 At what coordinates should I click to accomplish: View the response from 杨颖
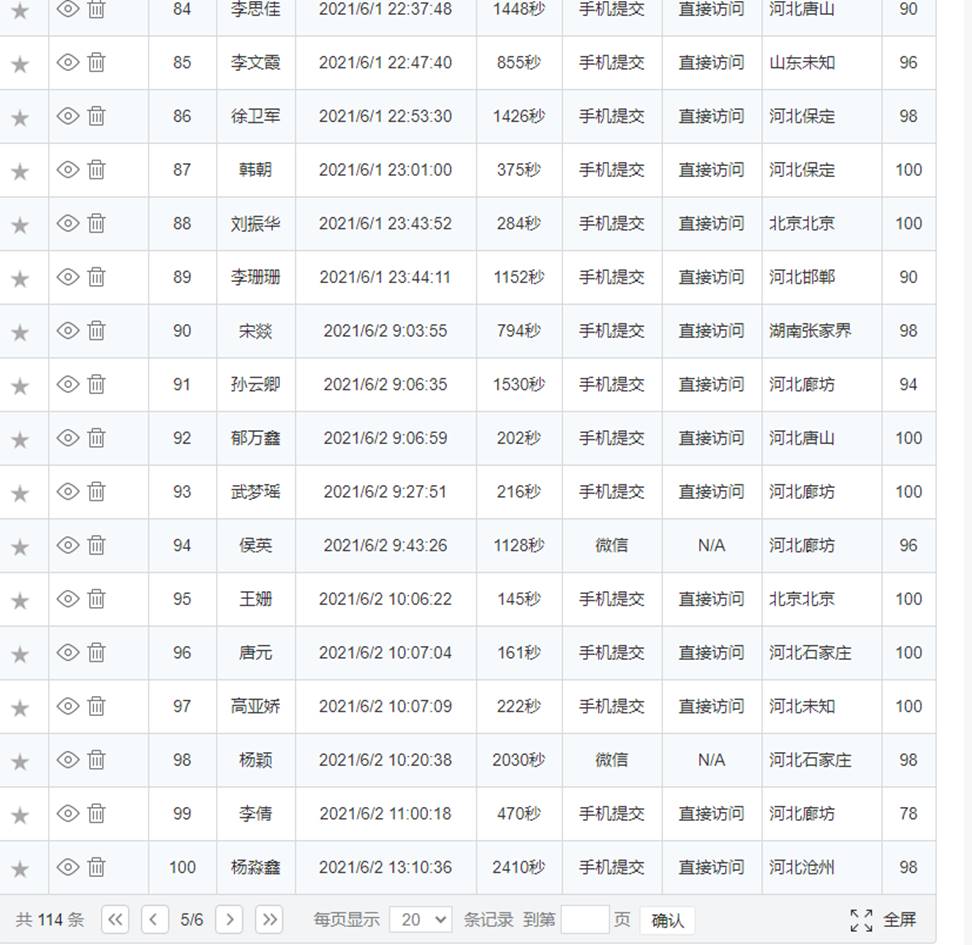coord(67,760)
